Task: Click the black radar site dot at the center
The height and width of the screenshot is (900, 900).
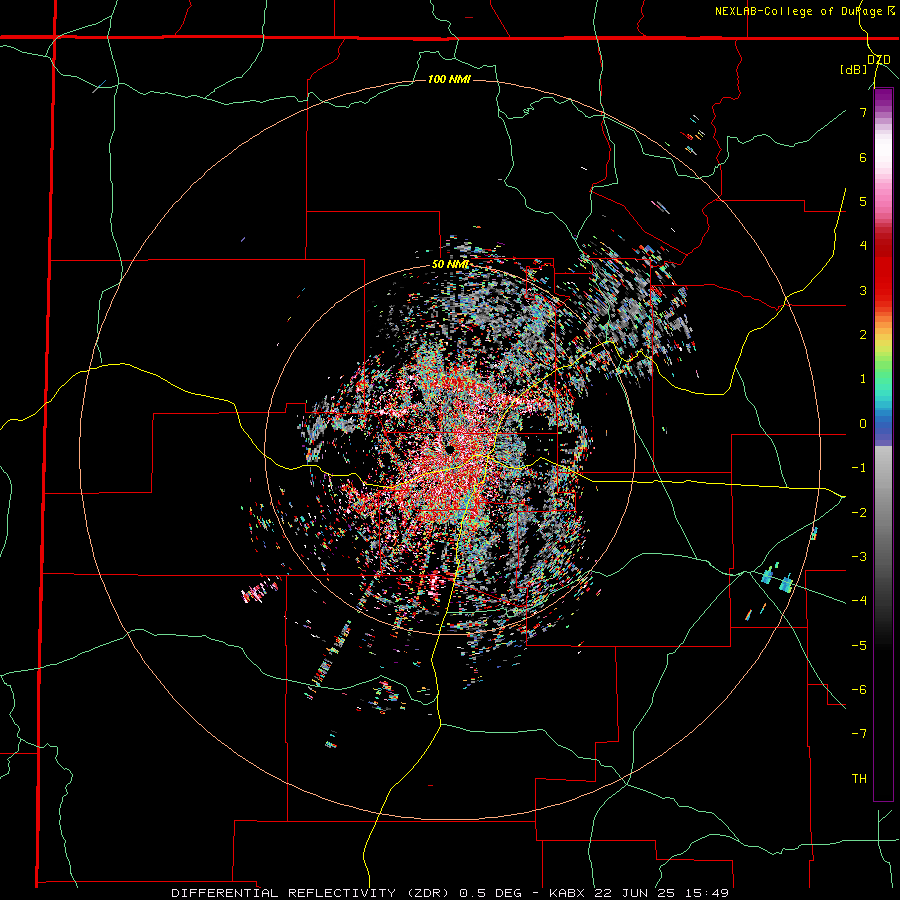Action: pyautogui.click(x=450, y=449)
